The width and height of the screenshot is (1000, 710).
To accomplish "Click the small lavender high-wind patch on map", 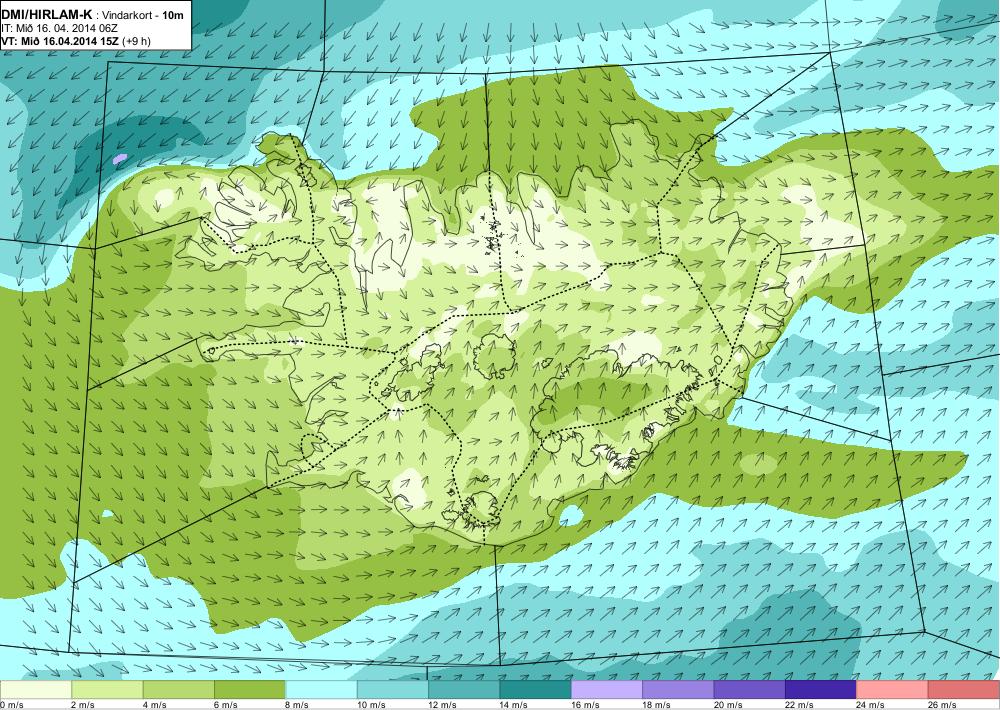I will [120, 159].
